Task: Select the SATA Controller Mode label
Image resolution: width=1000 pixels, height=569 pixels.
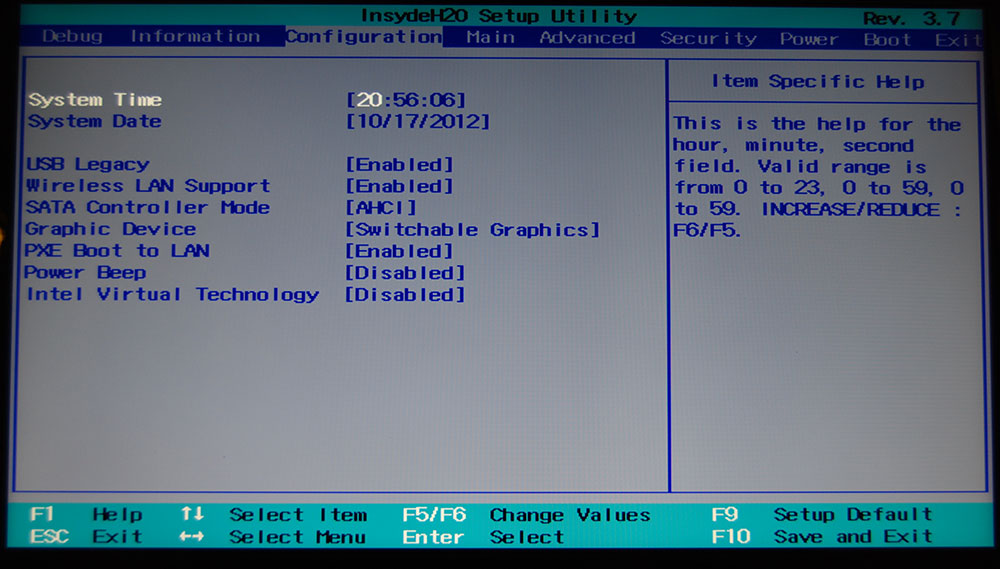Action: tap(147, 207)
